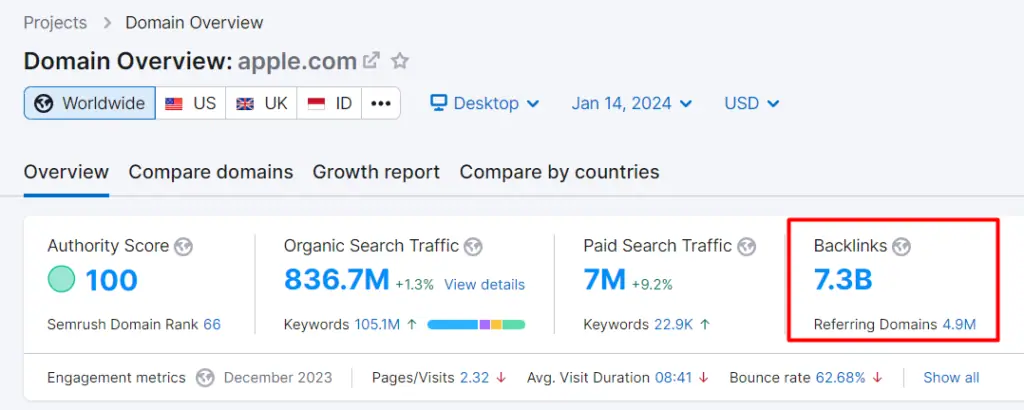Select ID database
This screenshot has height=410, width=1024.
[329, 103]
